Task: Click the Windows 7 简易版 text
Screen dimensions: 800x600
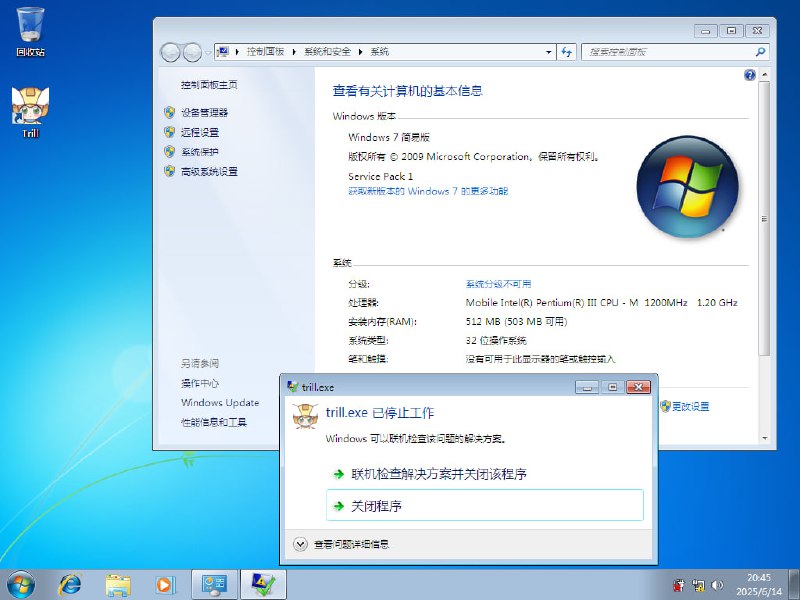Action: click(x=389, y=137)
